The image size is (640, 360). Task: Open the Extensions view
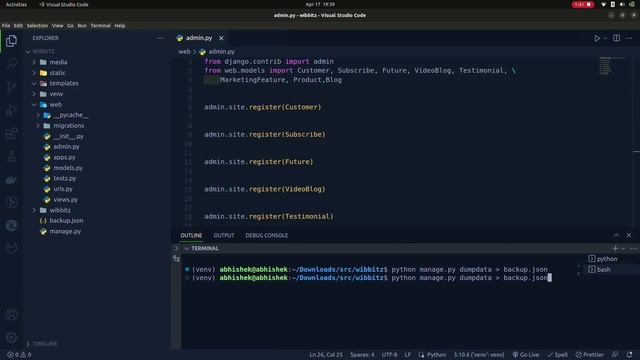11,133
